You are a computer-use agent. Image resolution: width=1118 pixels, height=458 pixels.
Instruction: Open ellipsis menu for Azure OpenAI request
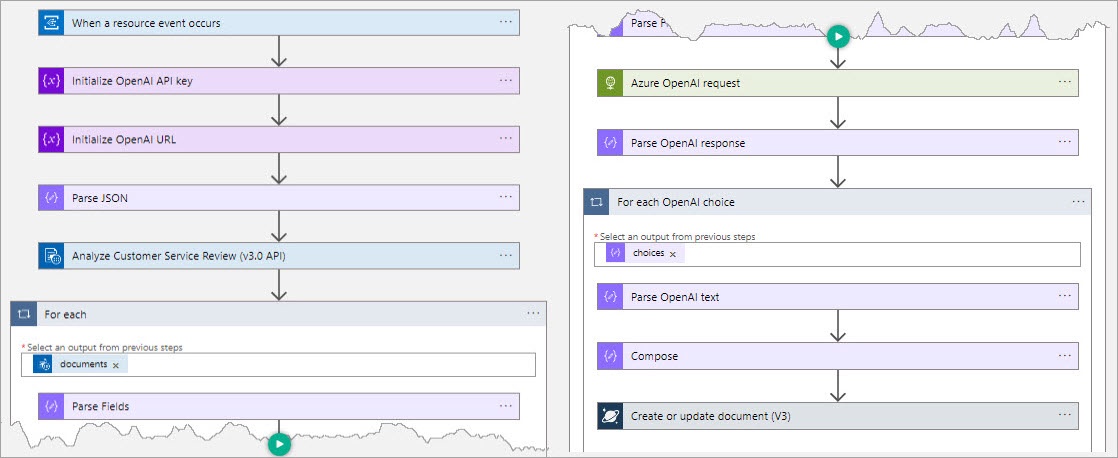pos(1065,83)
